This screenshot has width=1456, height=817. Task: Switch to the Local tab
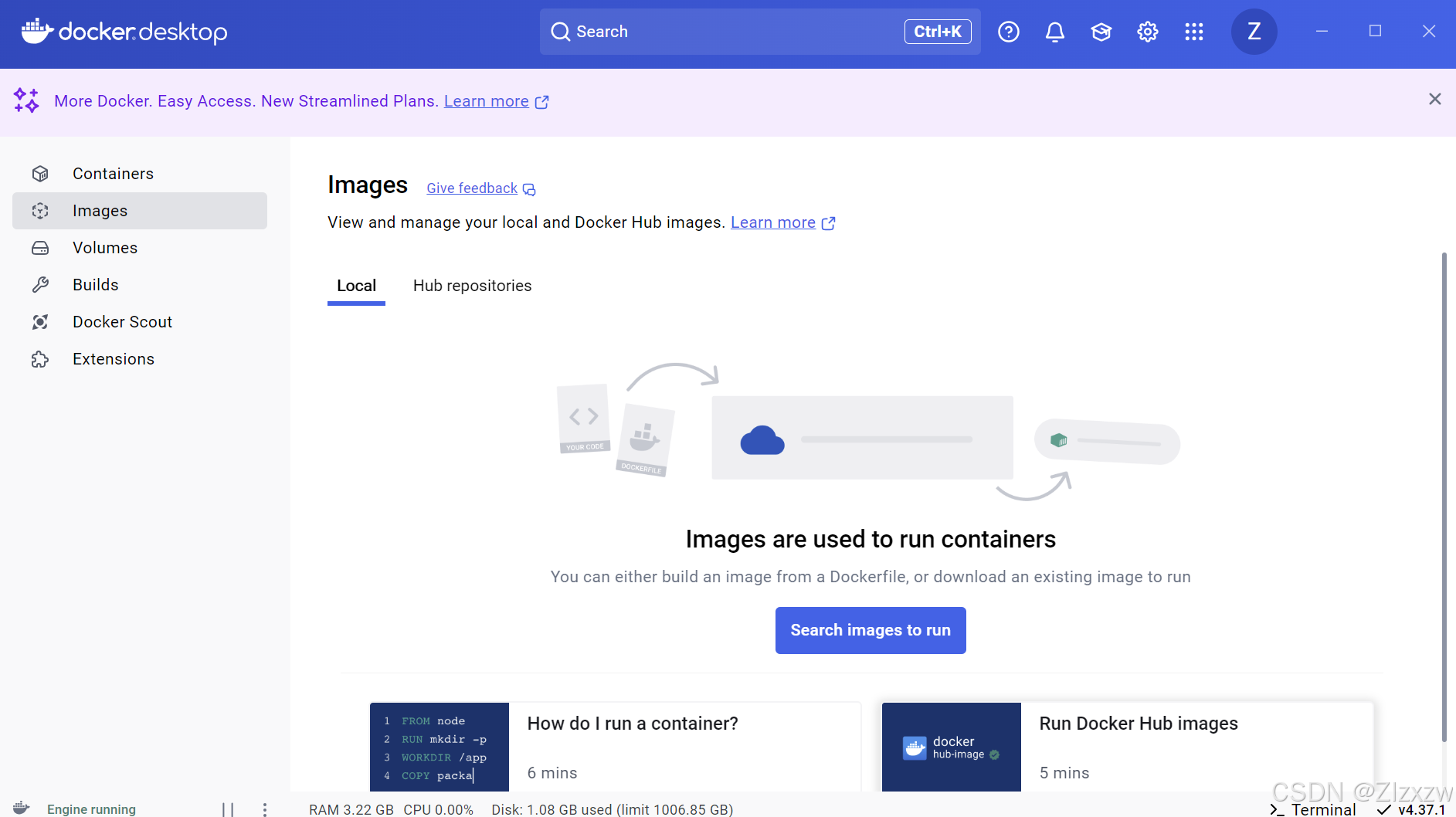tap(356, 286)
